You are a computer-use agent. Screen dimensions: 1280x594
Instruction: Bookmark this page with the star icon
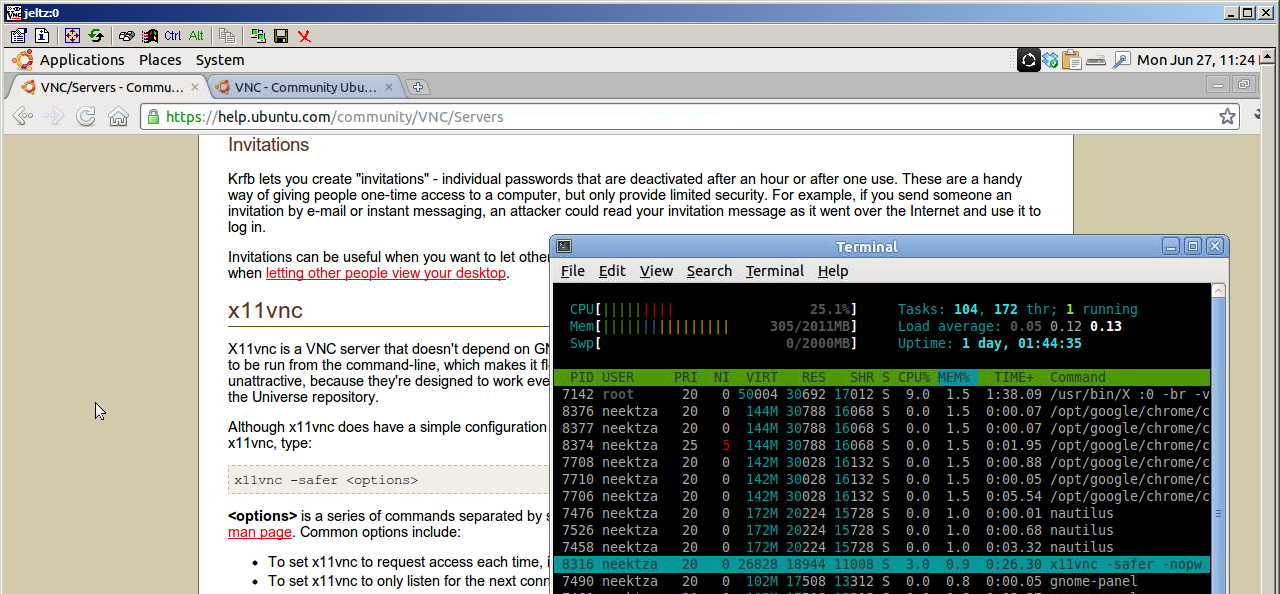(1227, 117)
